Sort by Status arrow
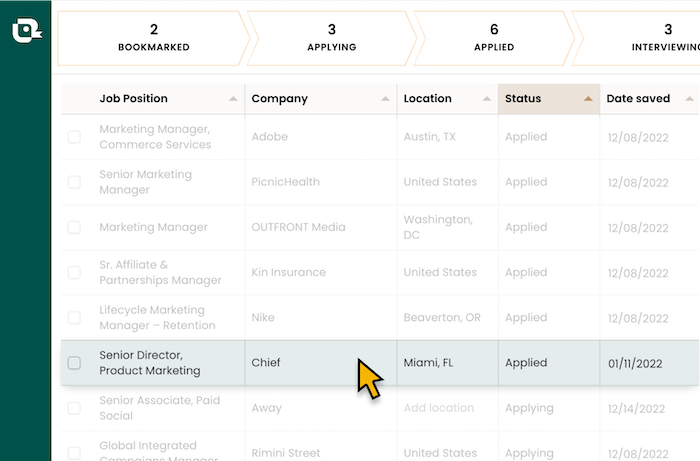The image size is (700, 461). (x=588, y=99)
